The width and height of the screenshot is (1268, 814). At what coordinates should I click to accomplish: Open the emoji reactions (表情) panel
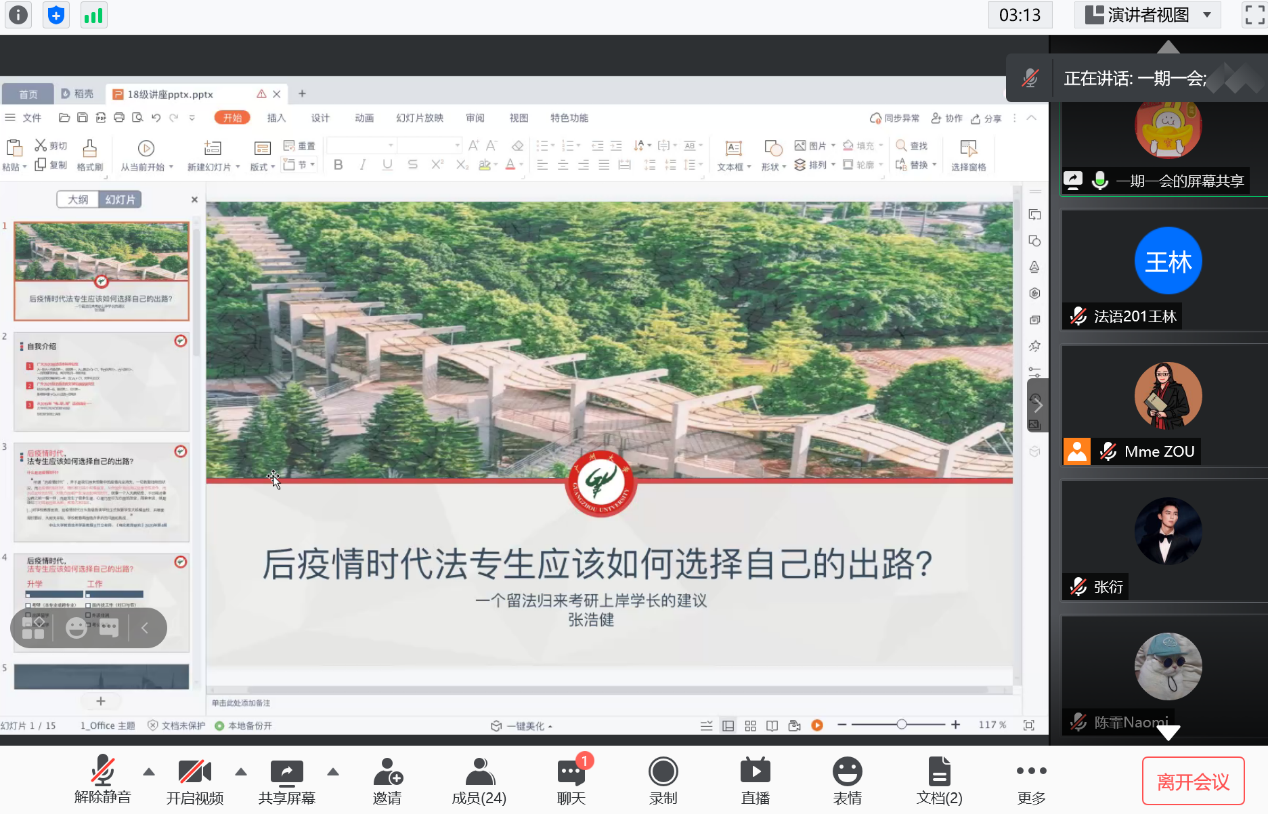847,780
